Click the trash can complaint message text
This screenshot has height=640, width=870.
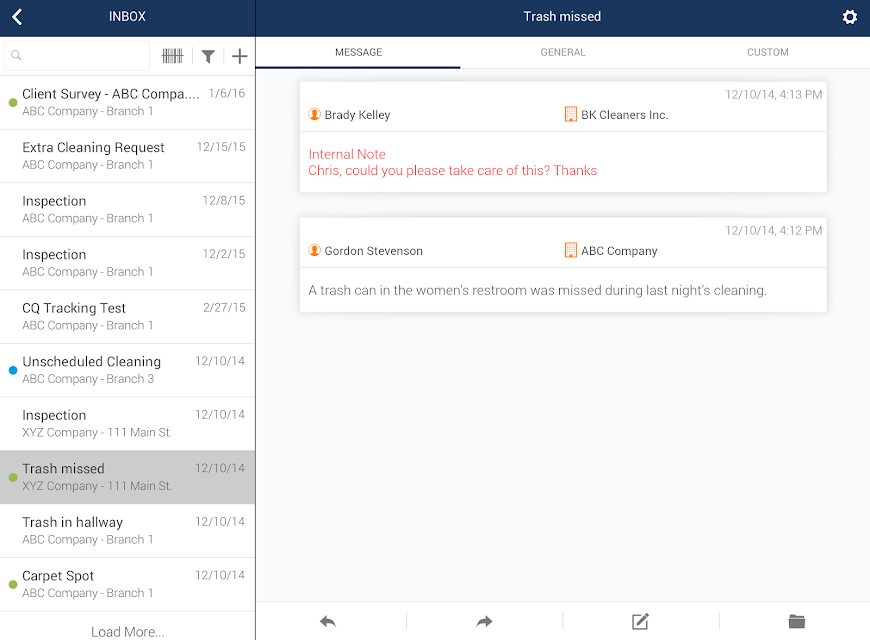click(x=537, y=290)
